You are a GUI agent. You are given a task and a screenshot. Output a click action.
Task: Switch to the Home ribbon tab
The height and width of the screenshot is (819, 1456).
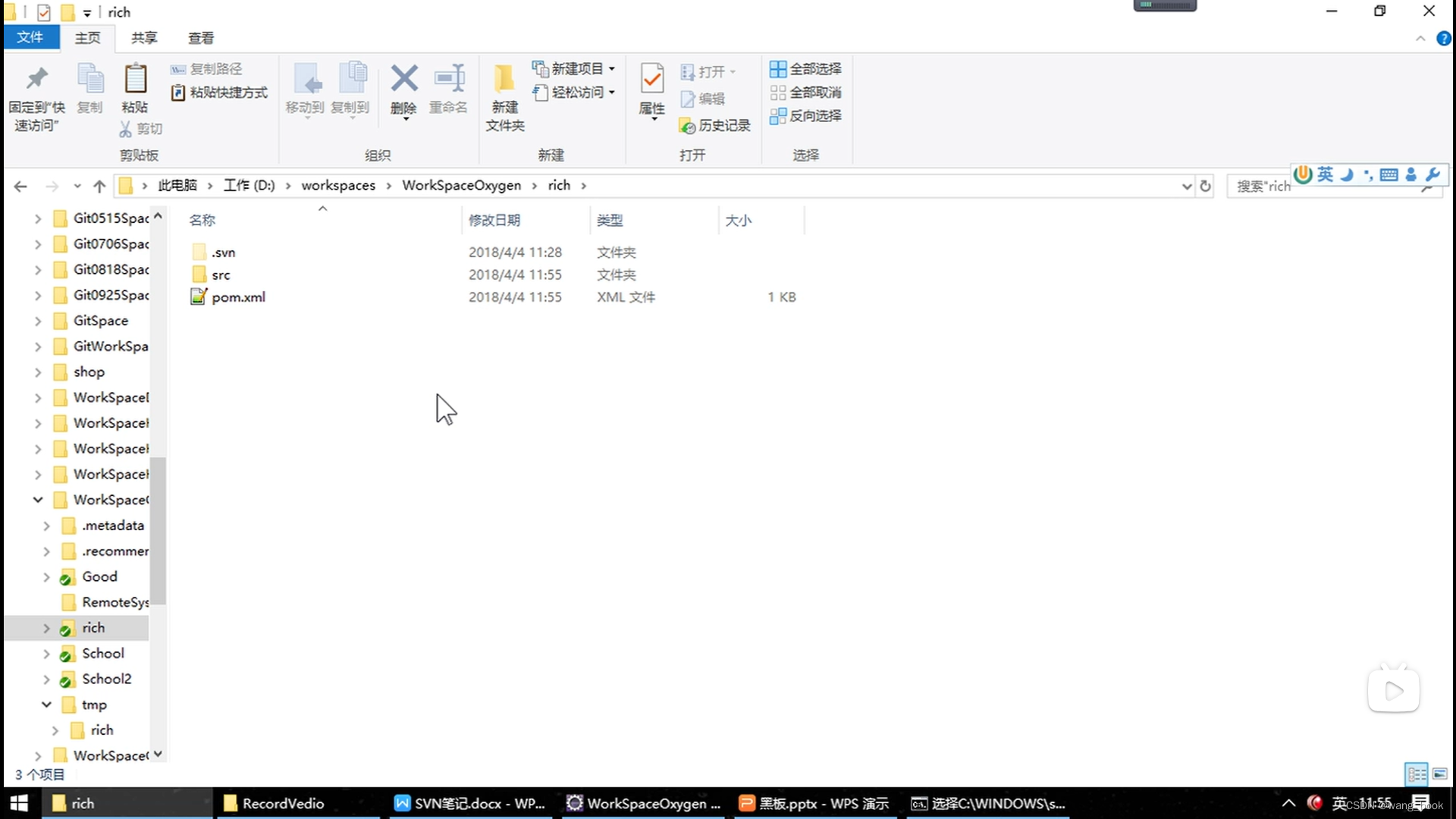[87, 38]
